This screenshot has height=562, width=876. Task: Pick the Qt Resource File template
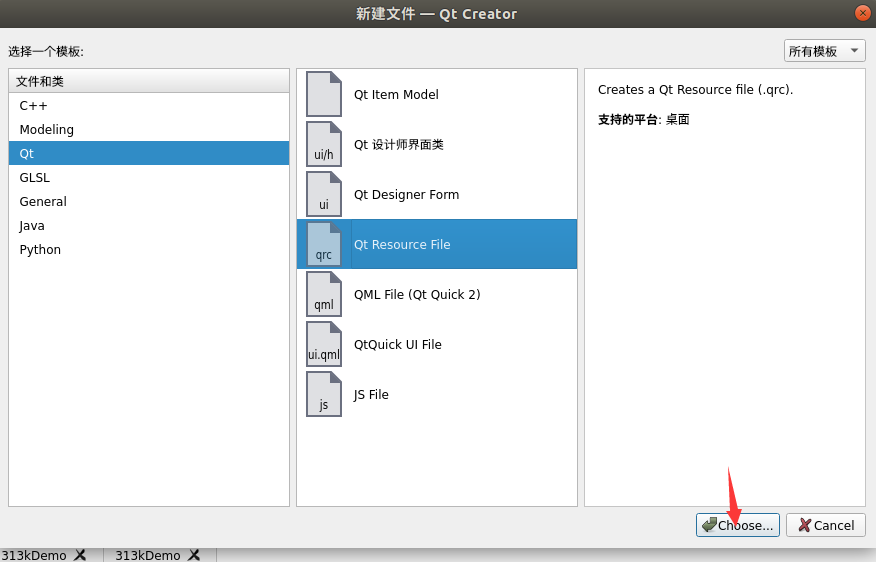[x=437, y=244]
